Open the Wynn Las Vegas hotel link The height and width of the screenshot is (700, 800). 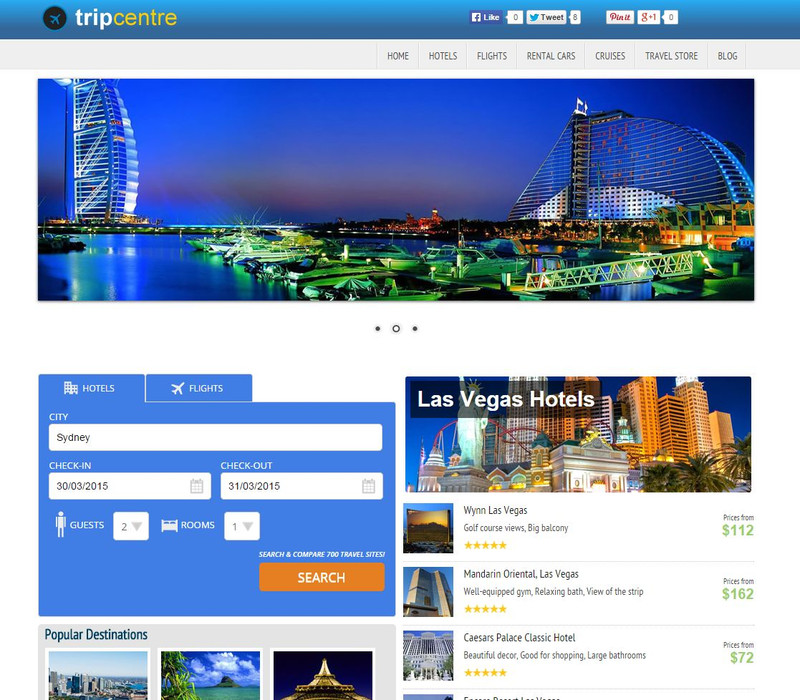coord(495,510)
